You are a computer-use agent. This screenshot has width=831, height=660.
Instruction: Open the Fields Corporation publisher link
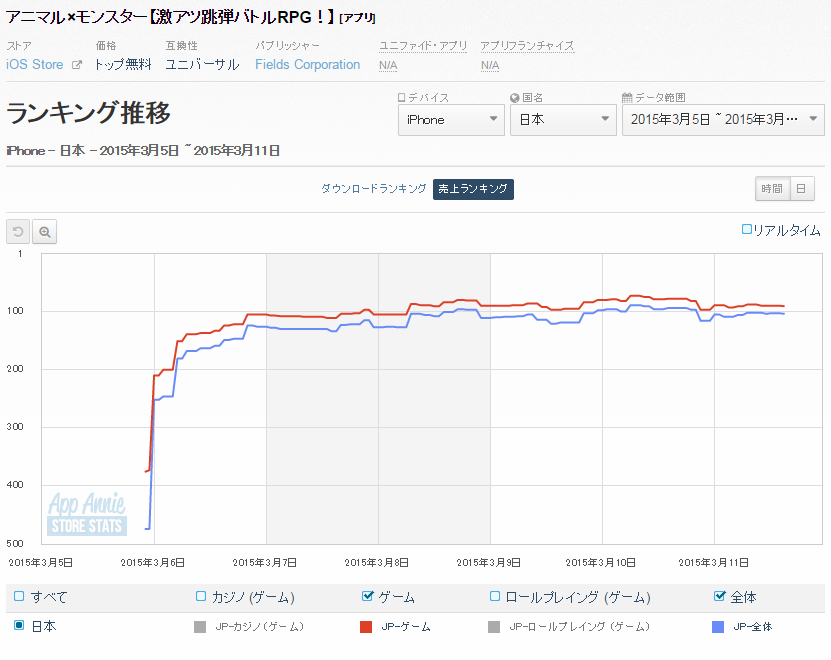tap(307, 65)
